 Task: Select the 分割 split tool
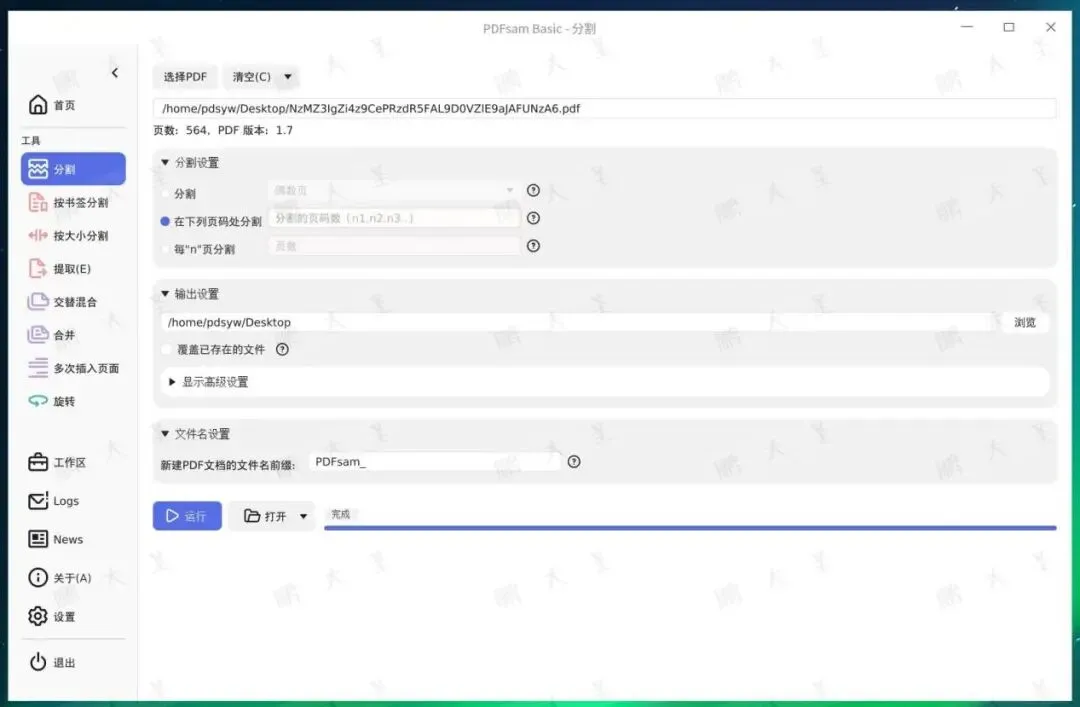(73, 169)
